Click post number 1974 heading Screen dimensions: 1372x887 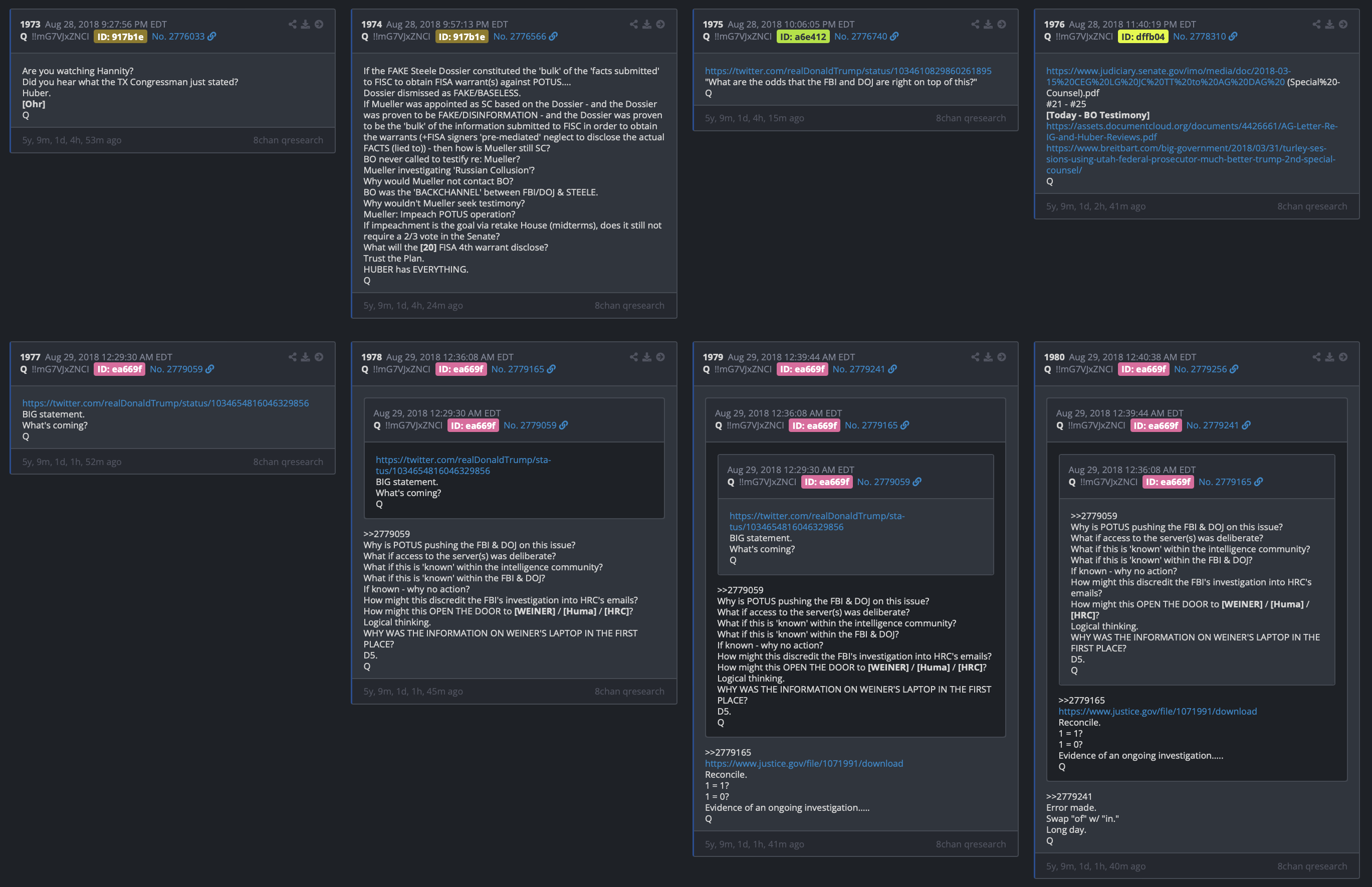pos(371,24)
